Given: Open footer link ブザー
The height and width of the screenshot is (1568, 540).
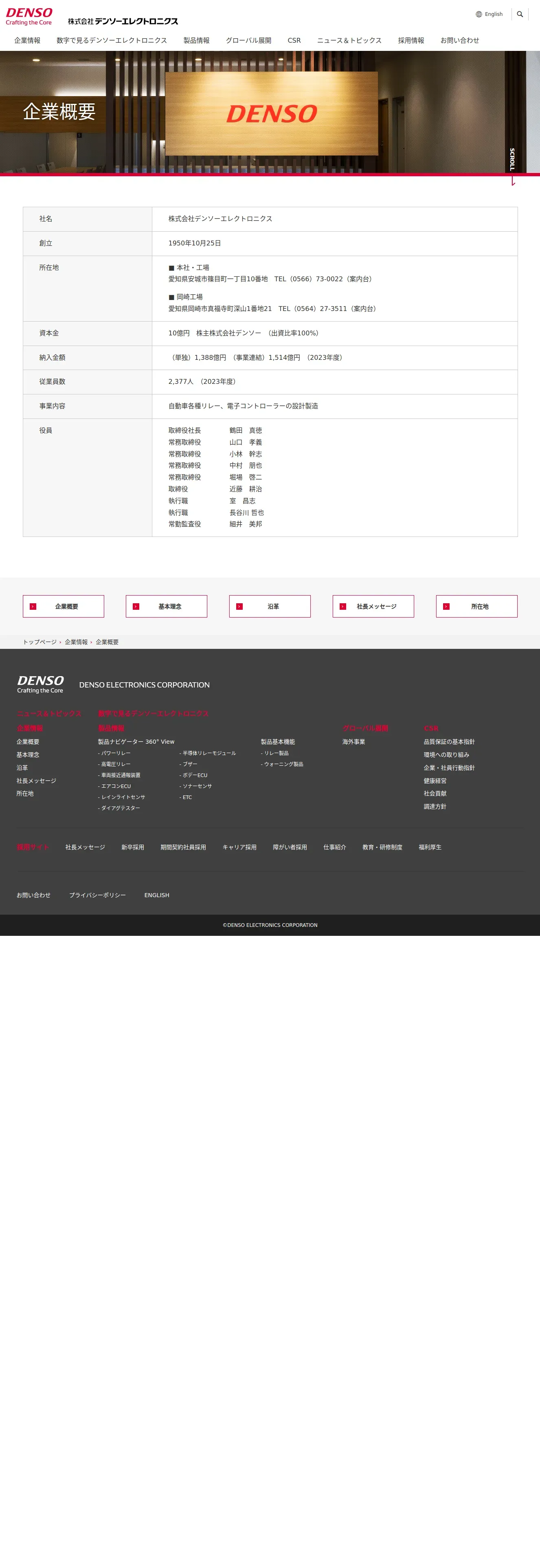Looking at the screenshot, I should click(188, 764).
